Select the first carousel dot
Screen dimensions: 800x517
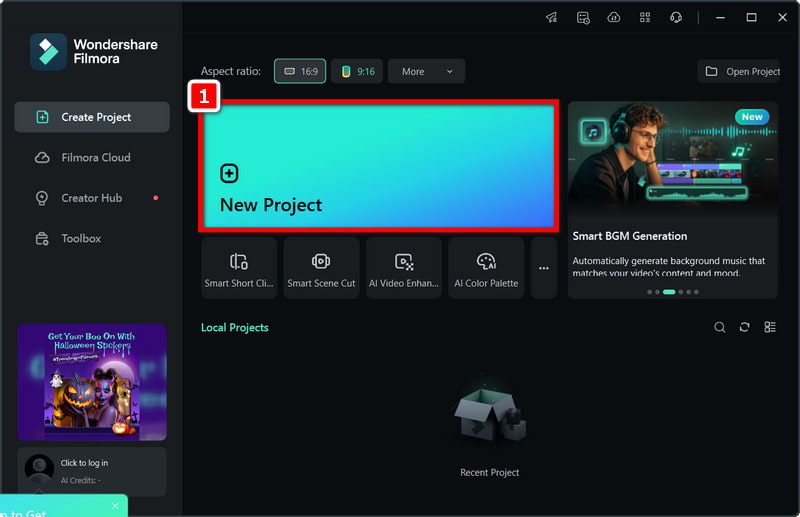[x=649, y=292]
